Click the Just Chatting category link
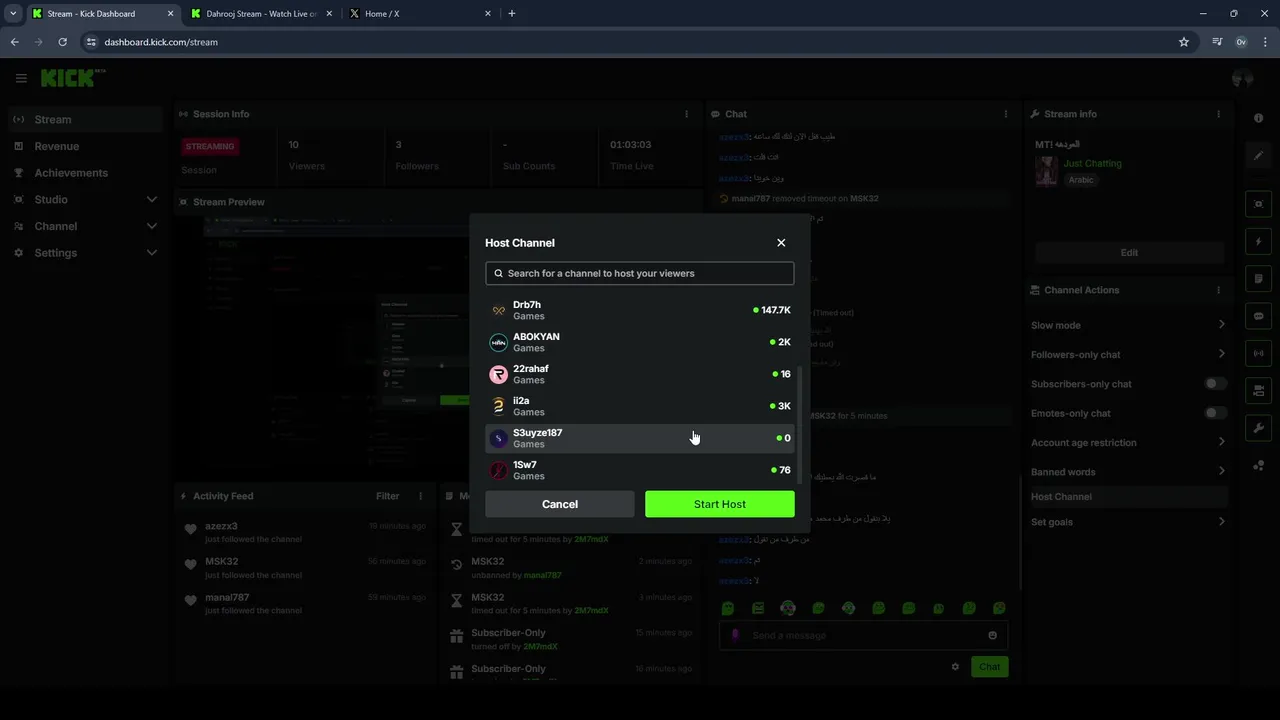 pyautogui.click(x=1092, y=163)
